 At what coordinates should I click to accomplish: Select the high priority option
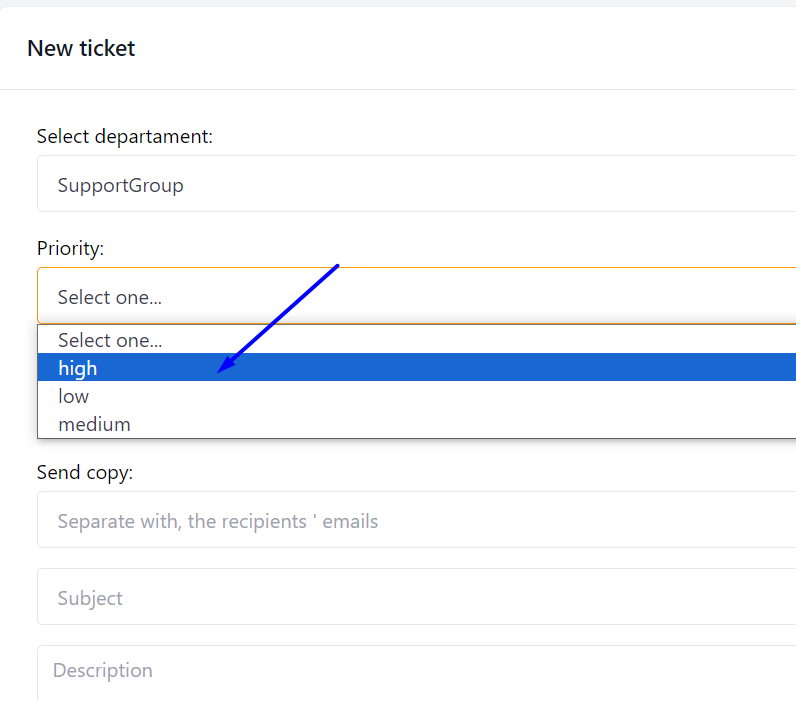[78, 368]
